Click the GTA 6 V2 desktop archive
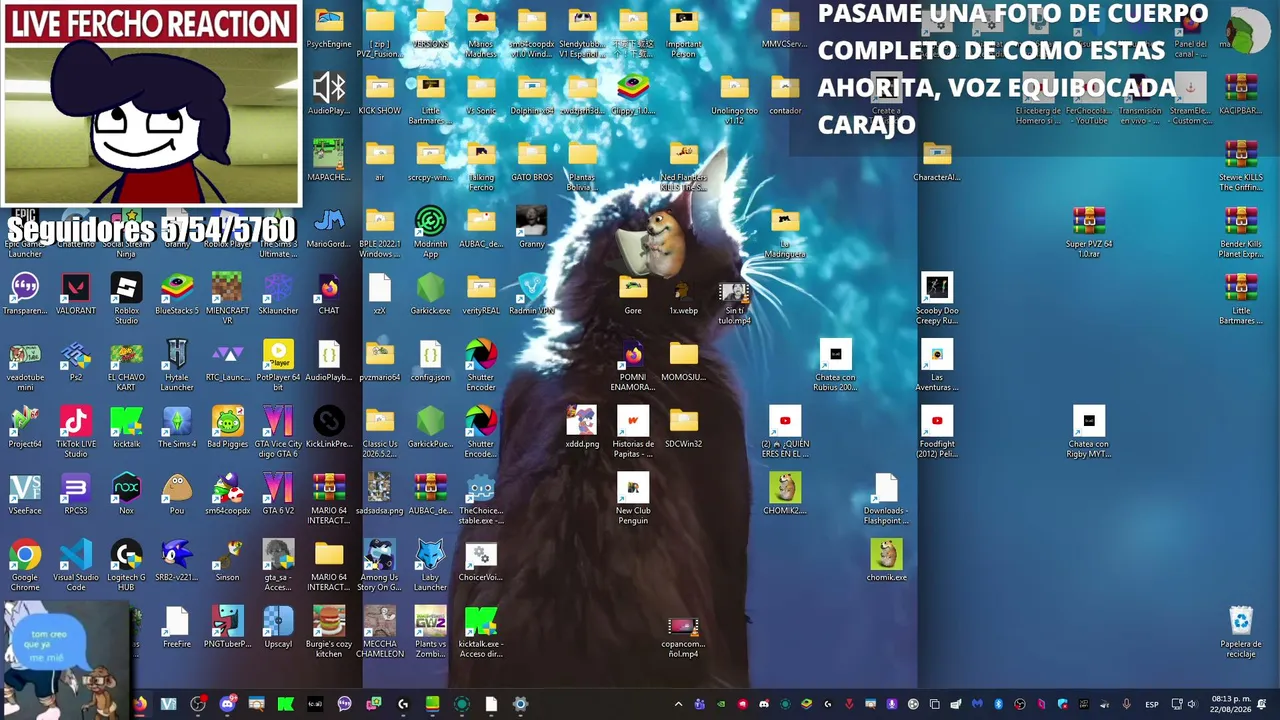1280x720 pixels. (278, 494)
